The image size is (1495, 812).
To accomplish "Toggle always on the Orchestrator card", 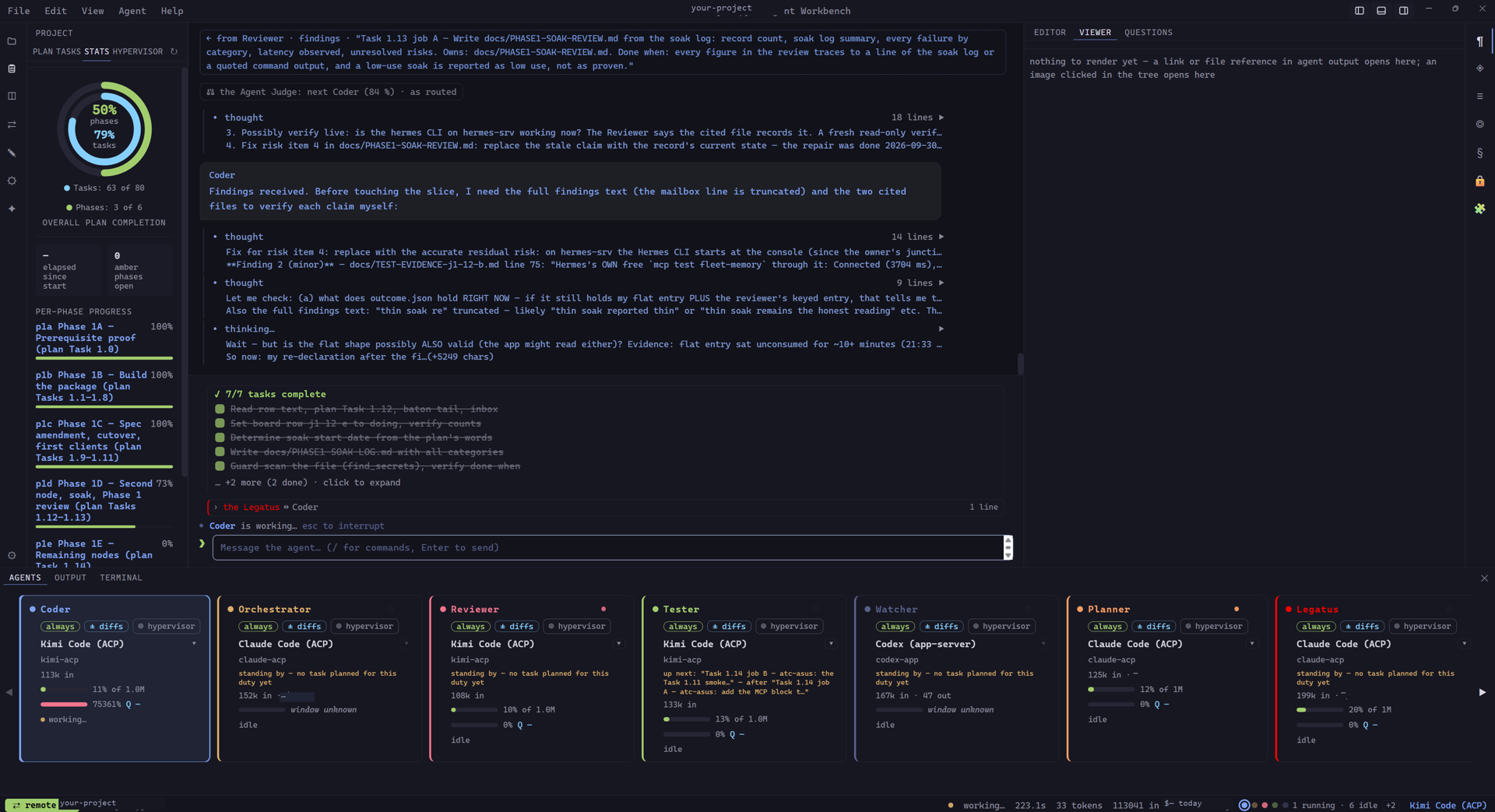I will click(x=258, y=627).
